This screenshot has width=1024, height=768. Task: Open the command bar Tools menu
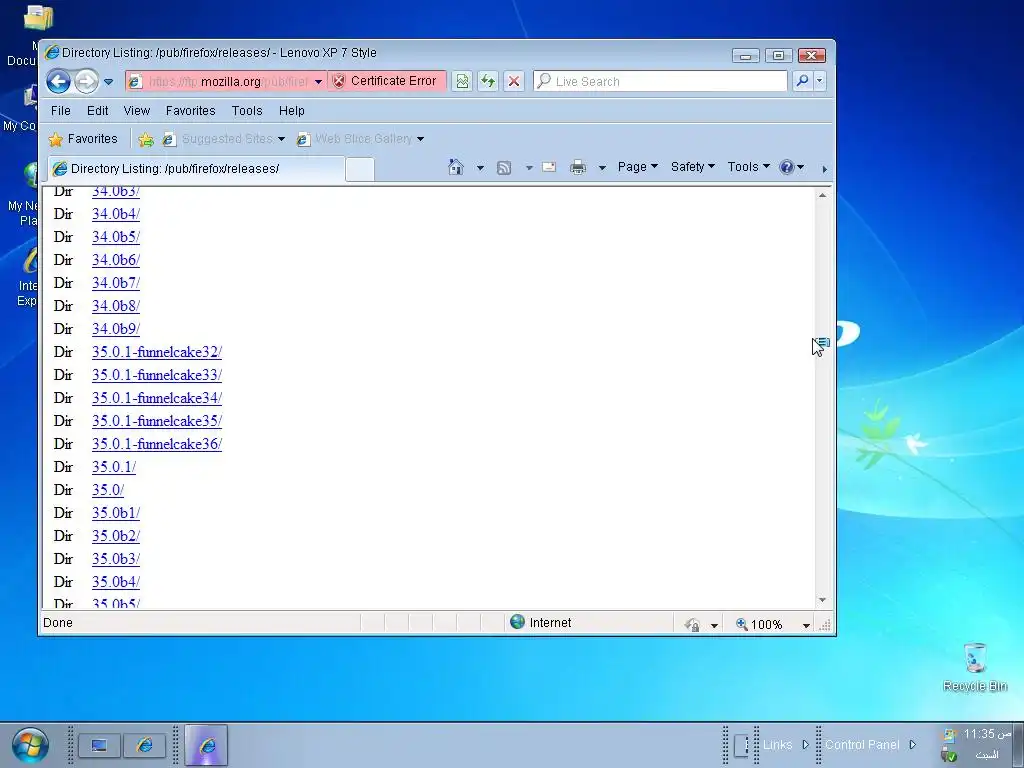pos(748,167)
